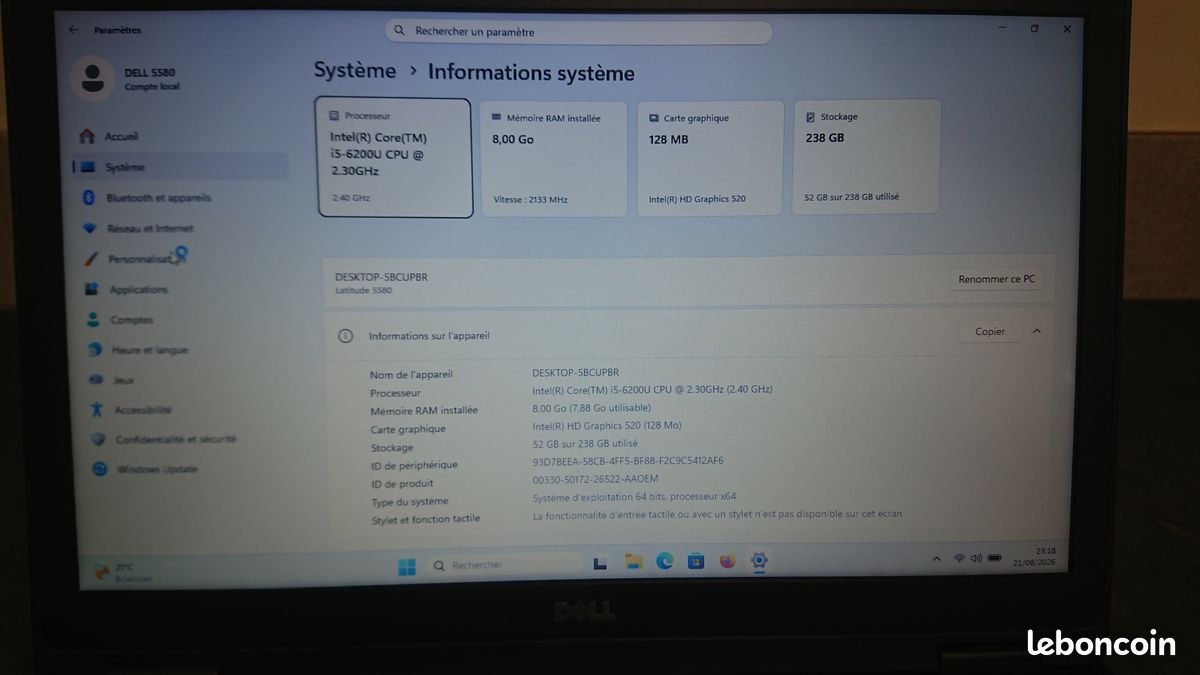Click the search magnifier icon in the settings search box
Image resolution: width=1200 pixels, height=675 pixels.
pyautogui.click(x=399, y=31)
